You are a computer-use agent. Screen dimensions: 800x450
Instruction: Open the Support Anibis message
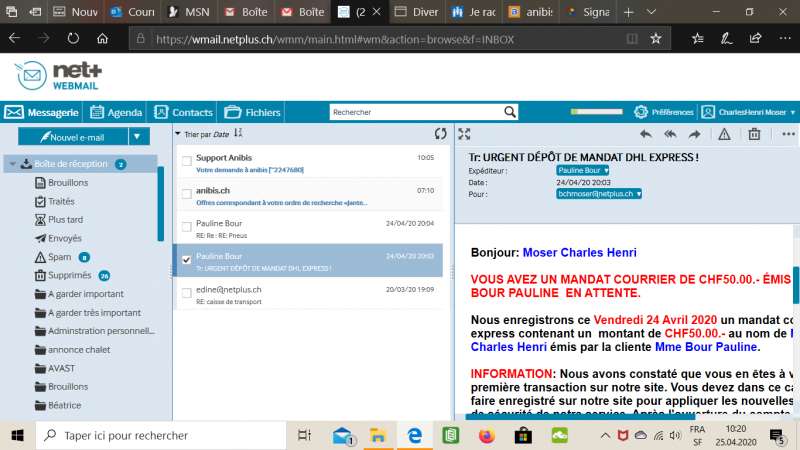coord(310,163)
